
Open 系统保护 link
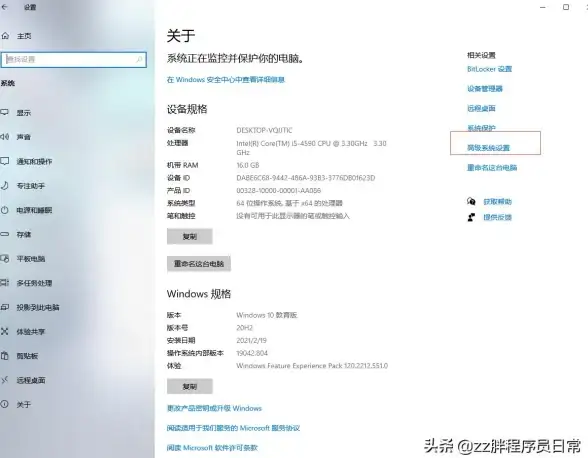[481, 128]
